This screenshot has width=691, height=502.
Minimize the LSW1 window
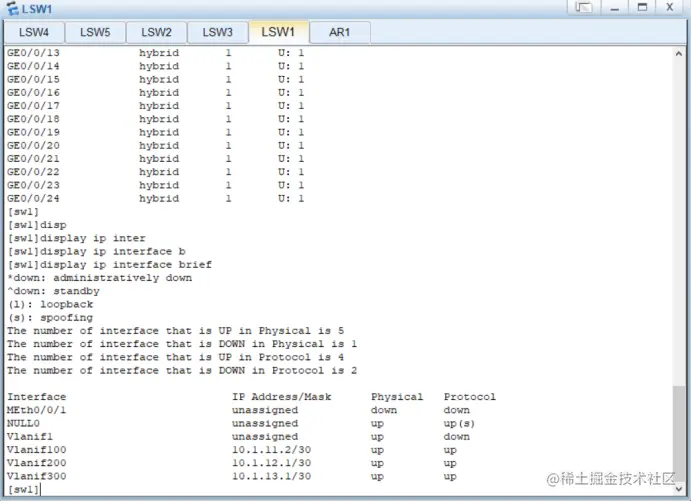tap(615, 7)
